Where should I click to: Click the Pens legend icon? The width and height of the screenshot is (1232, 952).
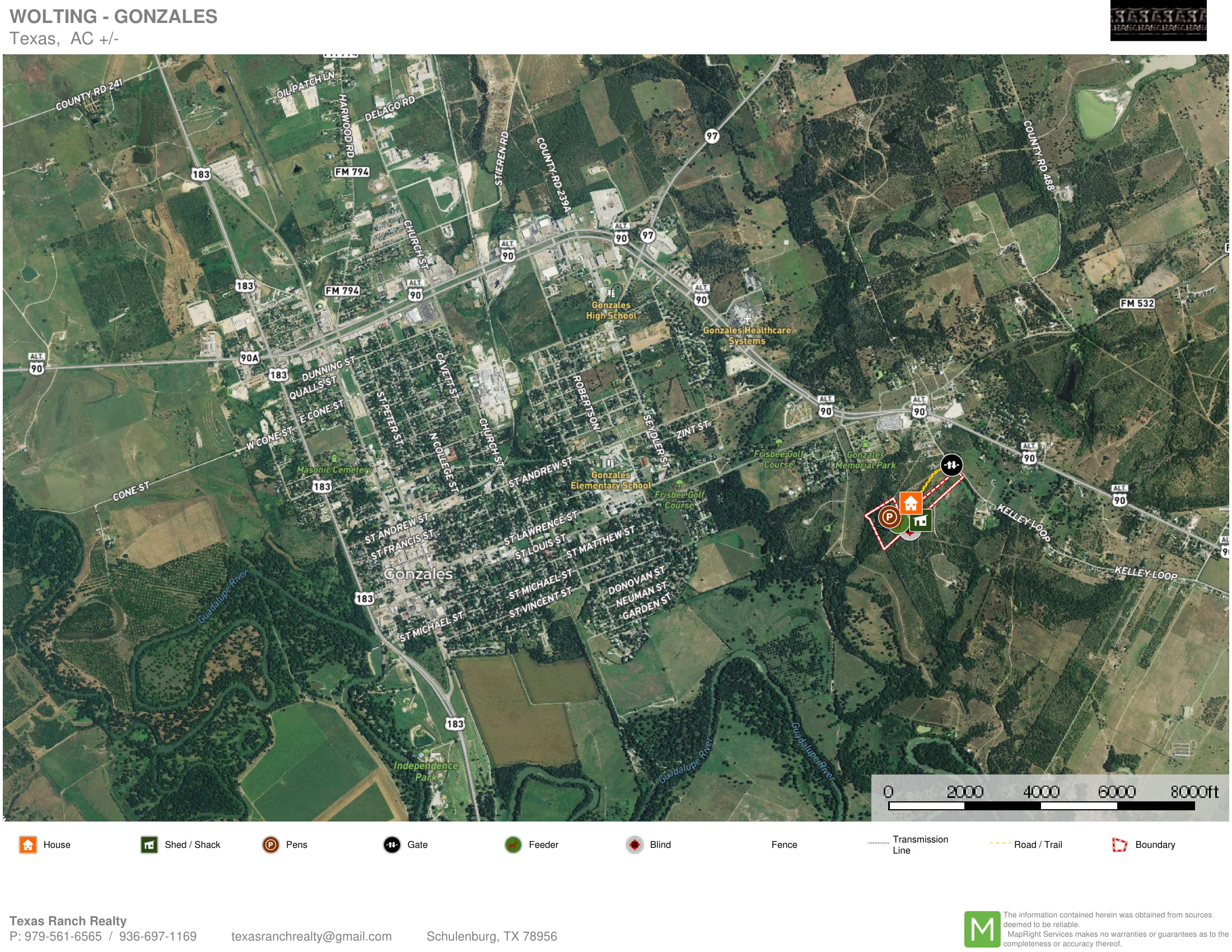[x=270, y=844]
